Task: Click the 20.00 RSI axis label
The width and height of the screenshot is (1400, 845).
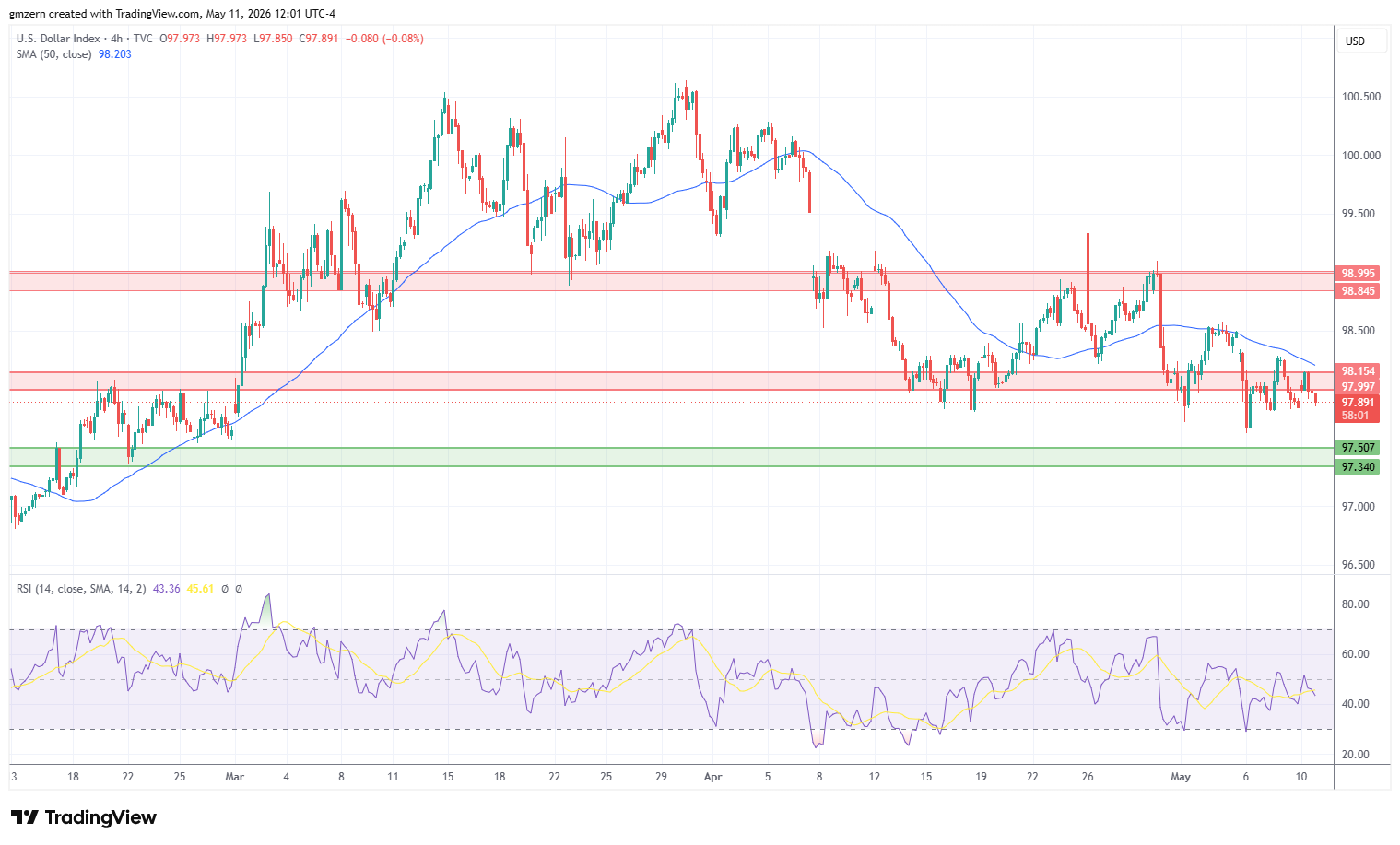Action: click(1356, 755)
